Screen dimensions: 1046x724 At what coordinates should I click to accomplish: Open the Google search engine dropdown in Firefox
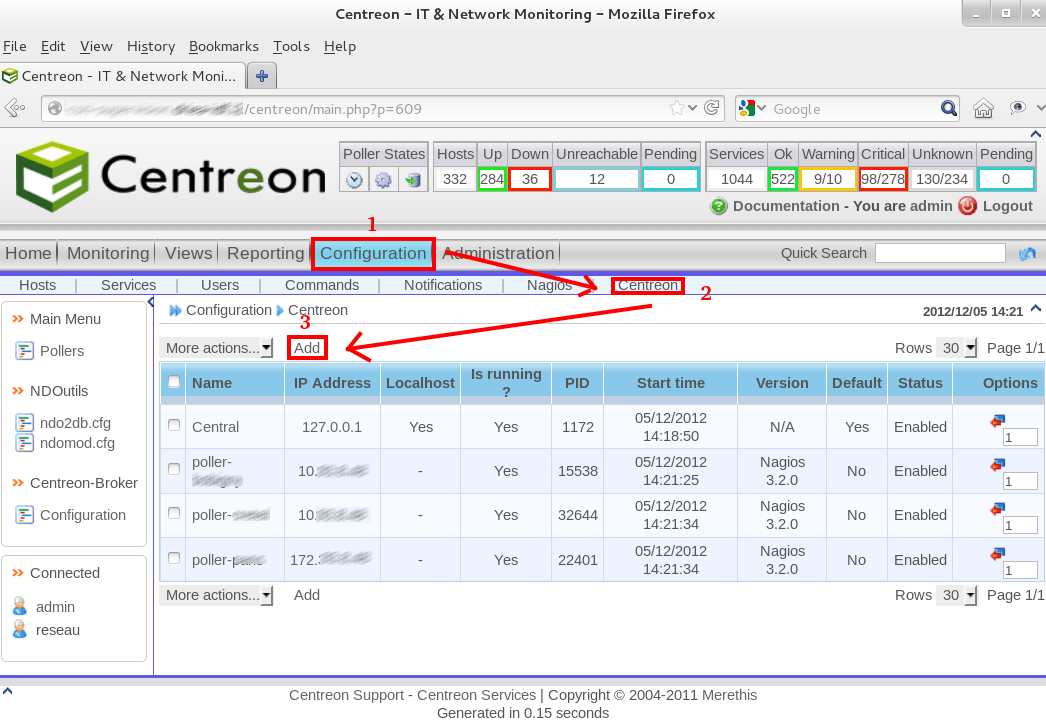[764, 108]
